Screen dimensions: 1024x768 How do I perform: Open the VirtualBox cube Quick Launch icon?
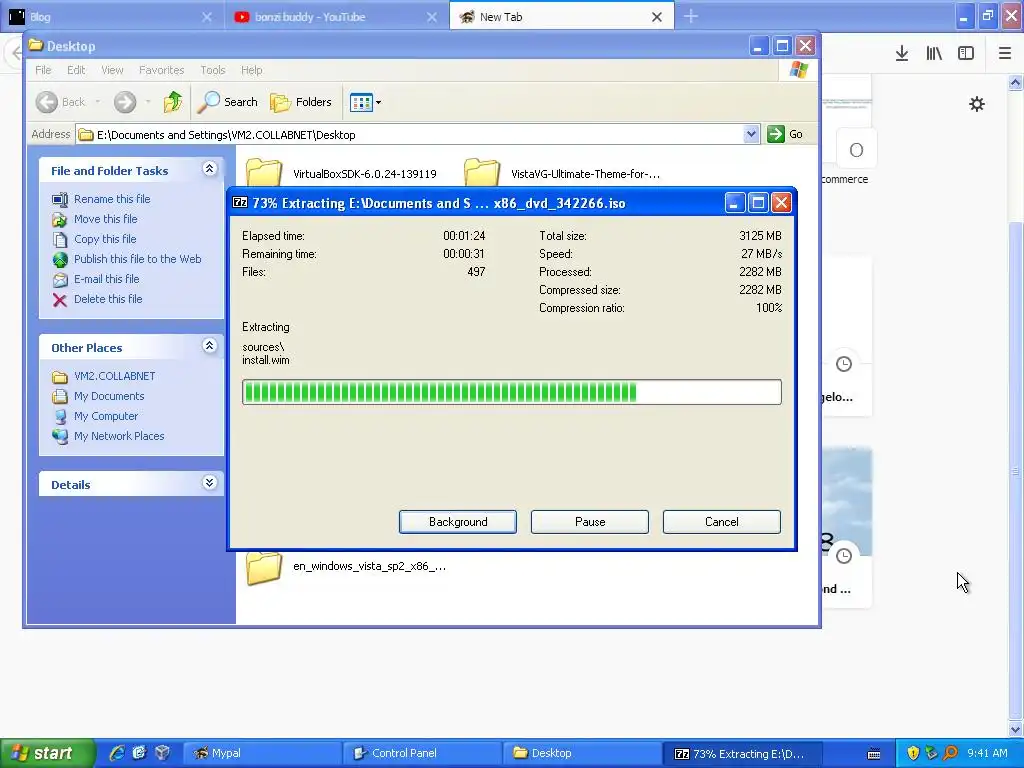162,753
